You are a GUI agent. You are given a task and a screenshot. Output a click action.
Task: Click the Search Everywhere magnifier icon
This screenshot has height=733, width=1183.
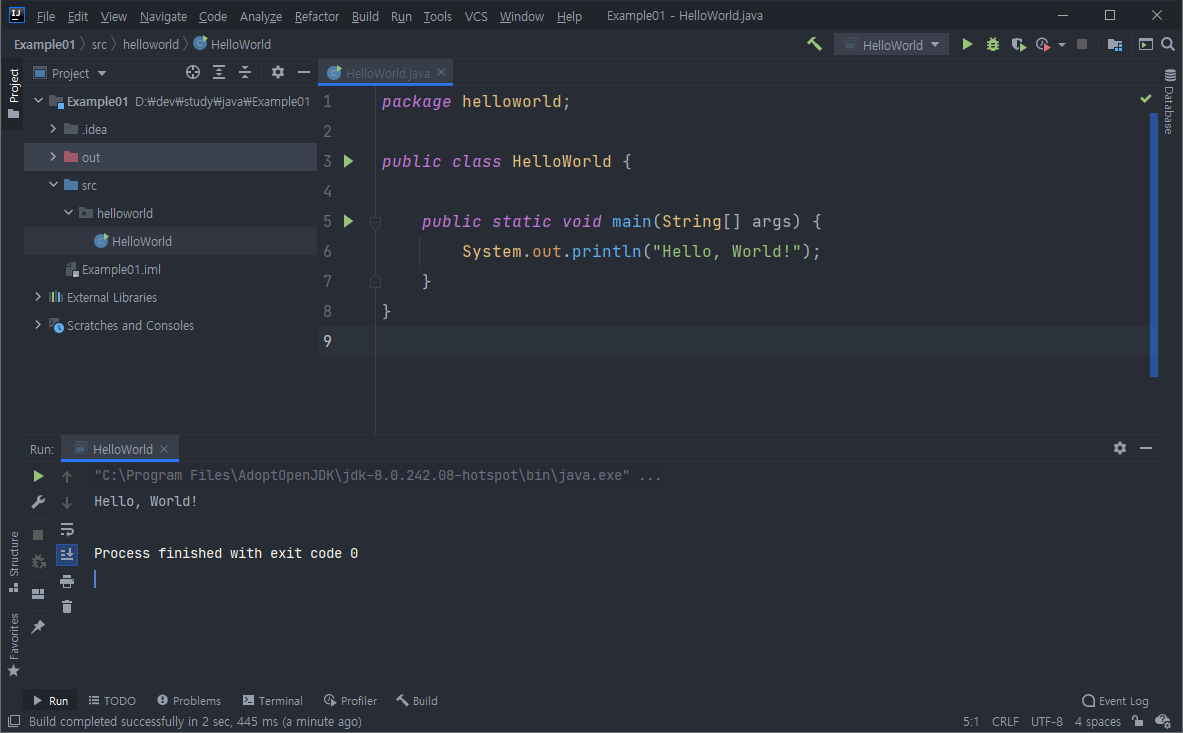point(1168,44)
